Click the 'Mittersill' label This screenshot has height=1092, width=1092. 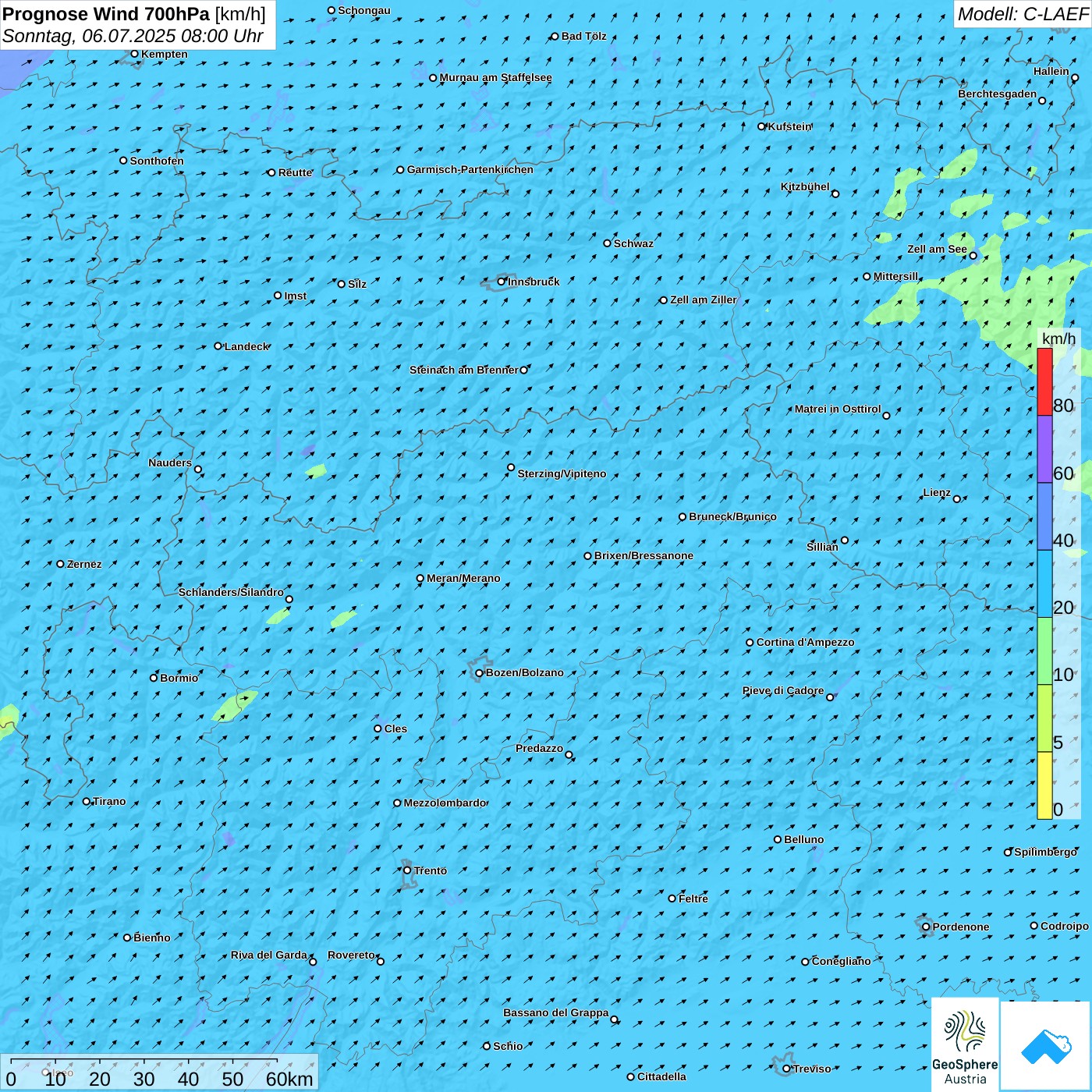pos(895,276)
